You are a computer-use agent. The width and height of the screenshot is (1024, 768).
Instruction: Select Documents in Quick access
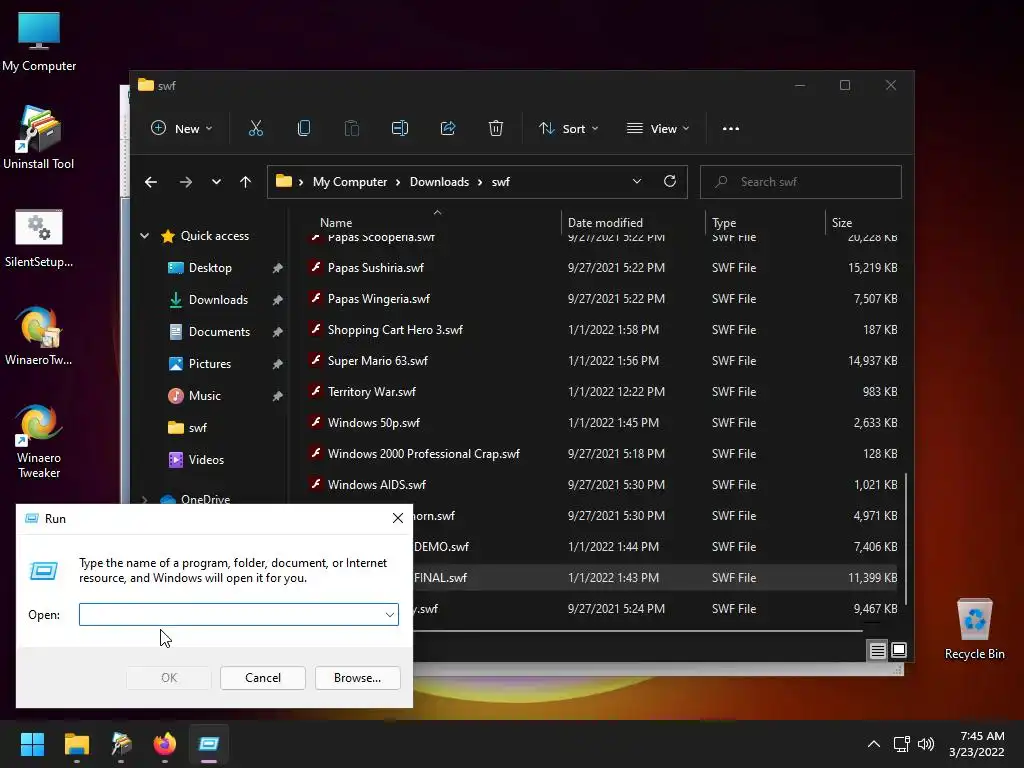point(219,332)
